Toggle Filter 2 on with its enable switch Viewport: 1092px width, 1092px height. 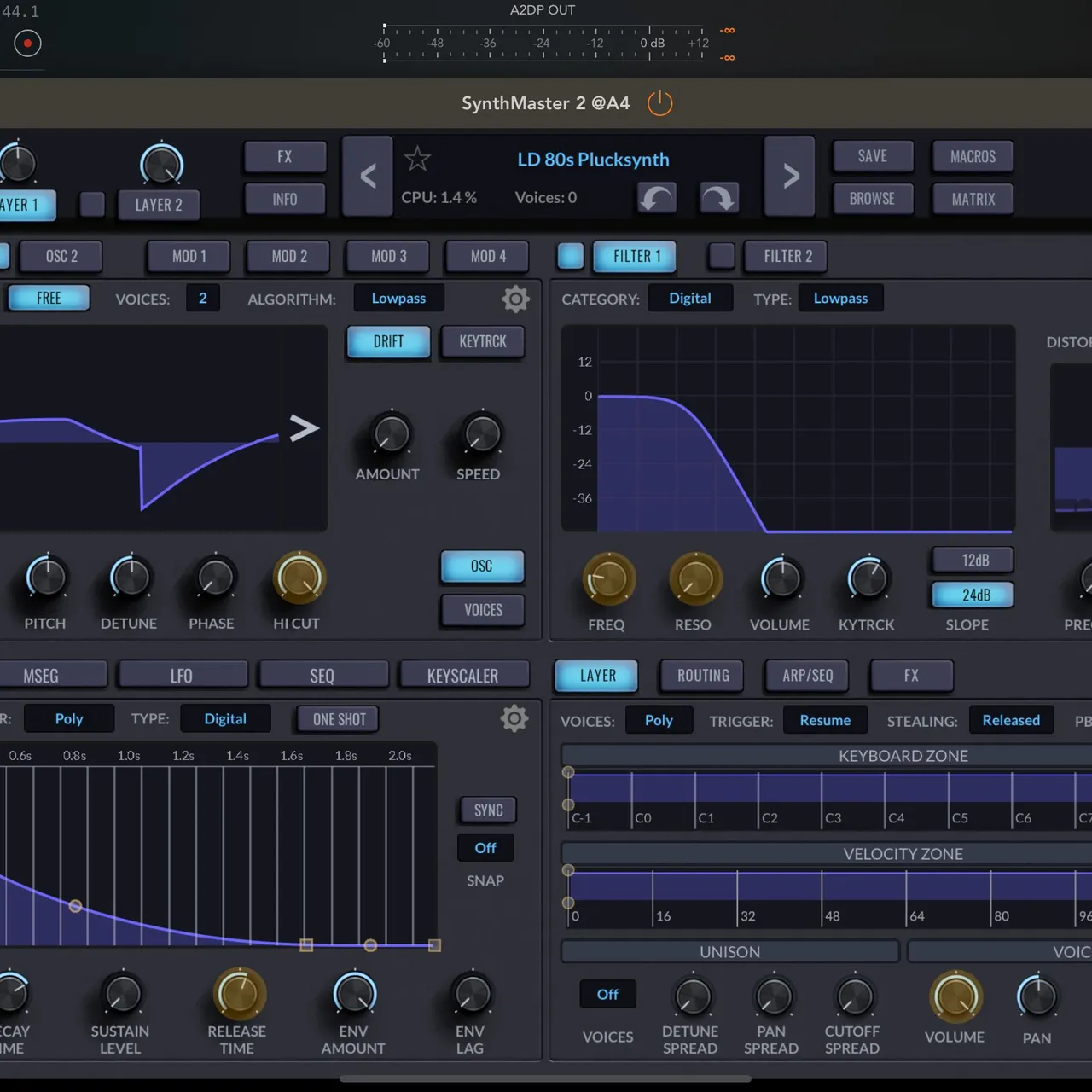721,256
